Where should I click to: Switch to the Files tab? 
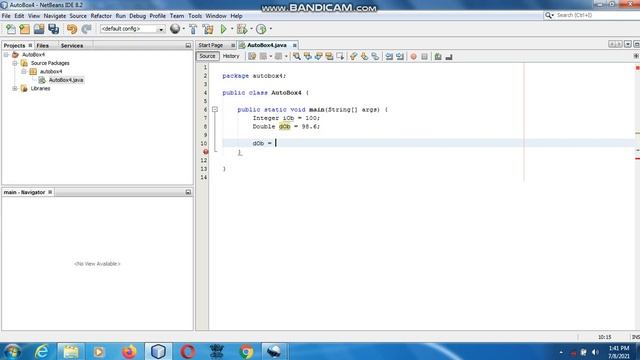pyautogui.click(x=42, y=46)
